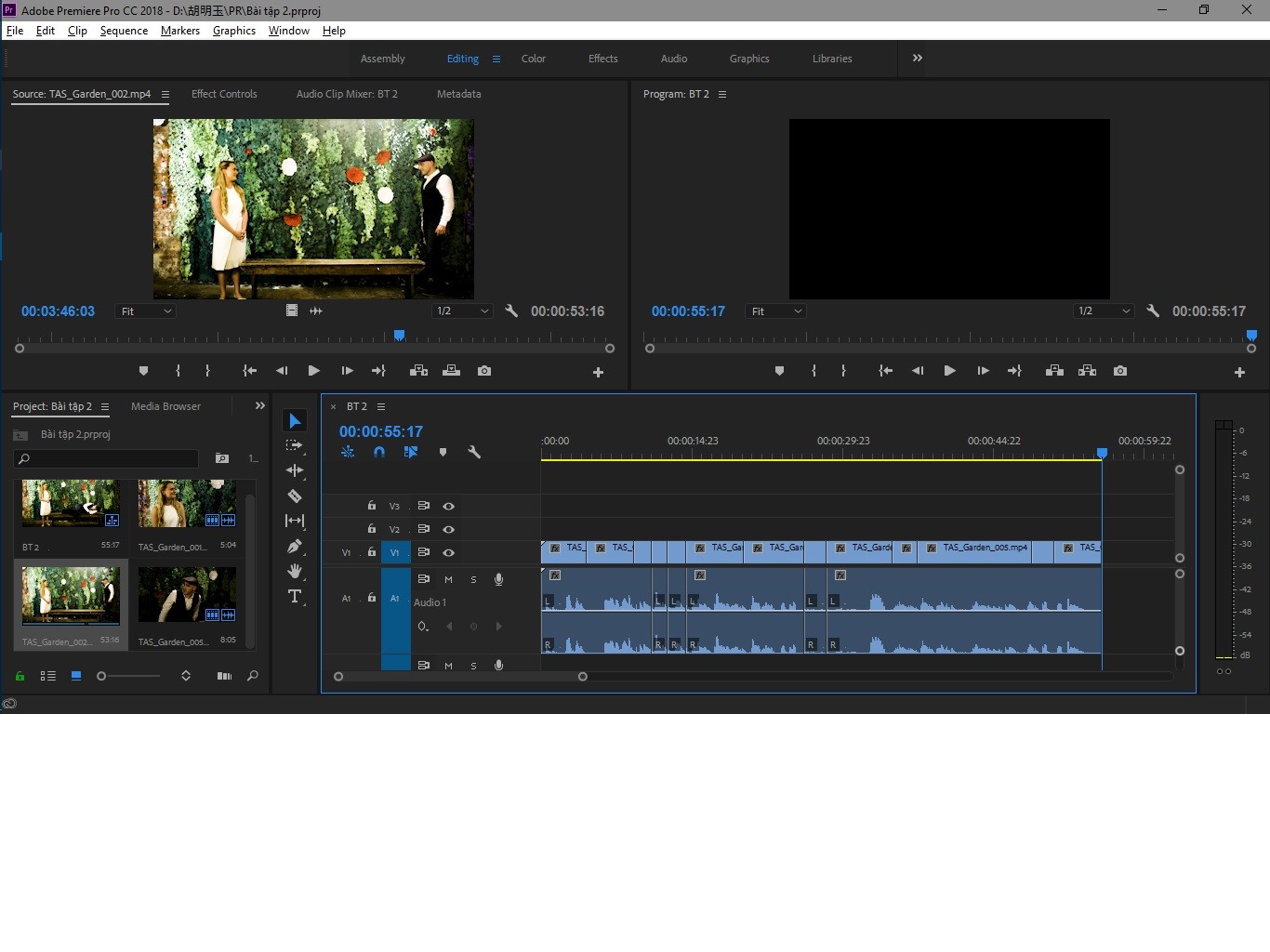Click TAS_Garden_005 project thumbnail

187,594
